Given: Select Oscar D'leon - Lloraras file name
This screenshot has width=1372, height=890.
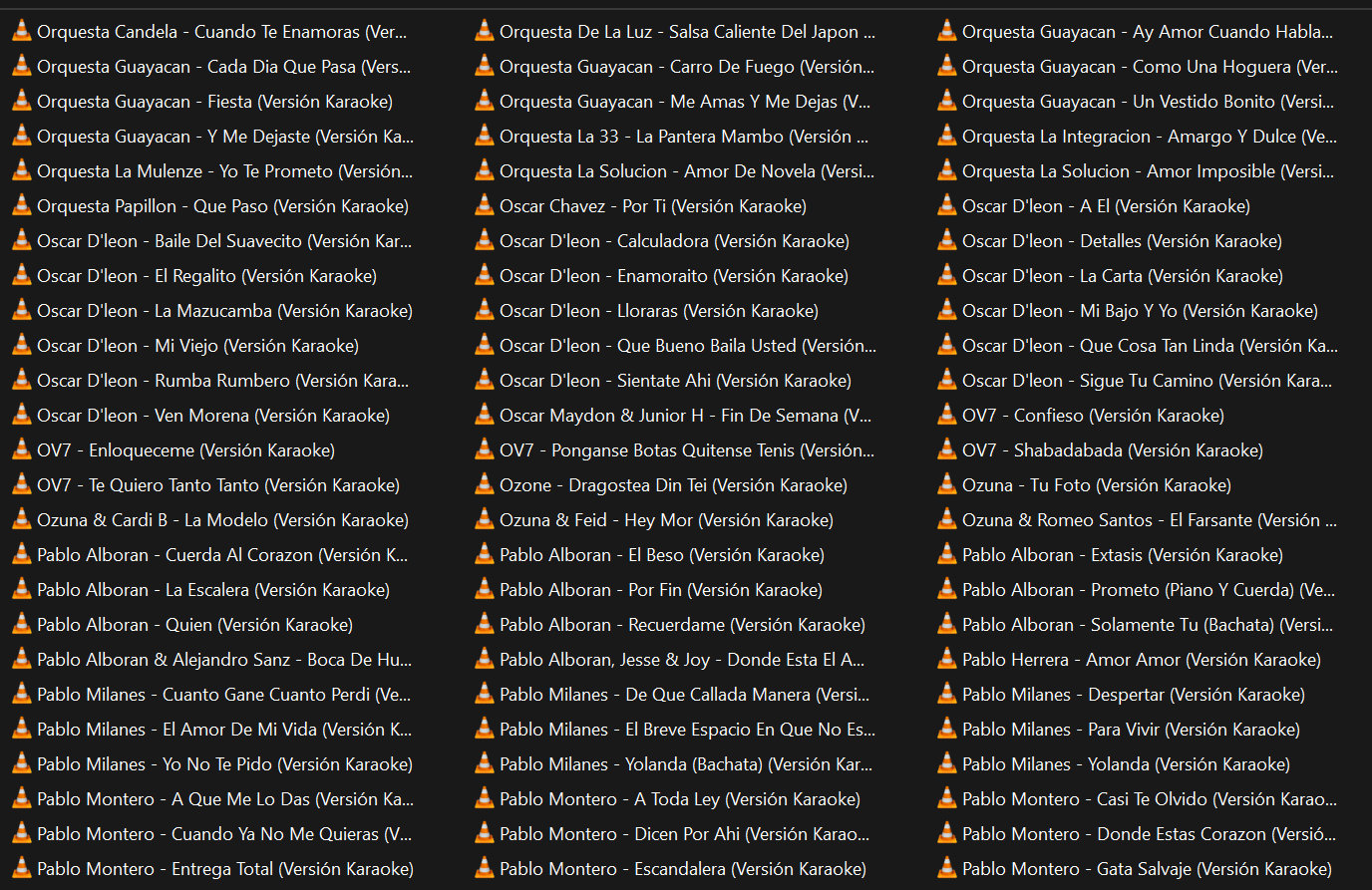Looking at the screenshot, I should [658, 311].
